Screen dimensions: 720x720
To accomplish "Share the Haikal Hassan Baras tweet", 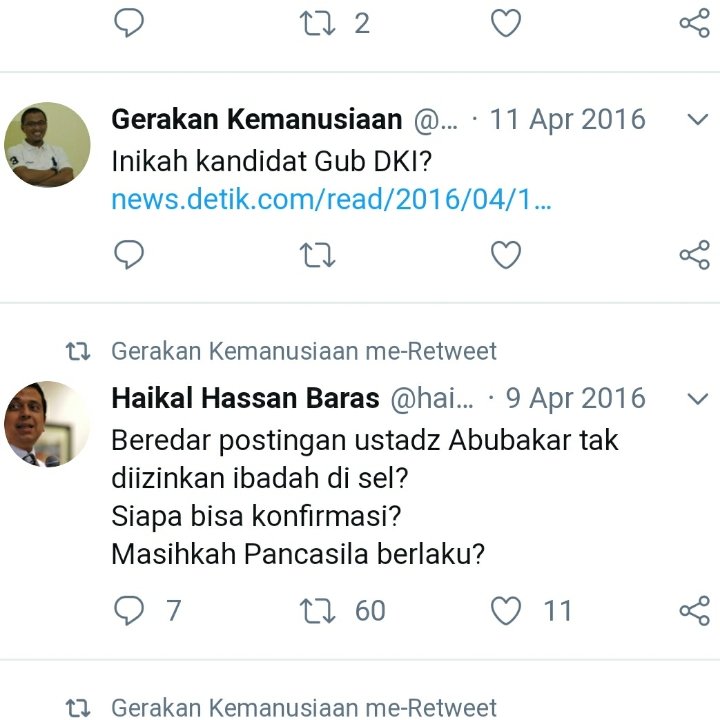I will tap(695, 611).
